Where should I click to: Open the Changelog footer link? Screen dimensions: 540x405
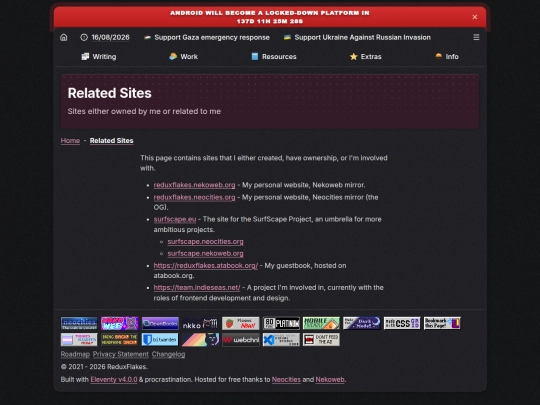coord(168,354)
